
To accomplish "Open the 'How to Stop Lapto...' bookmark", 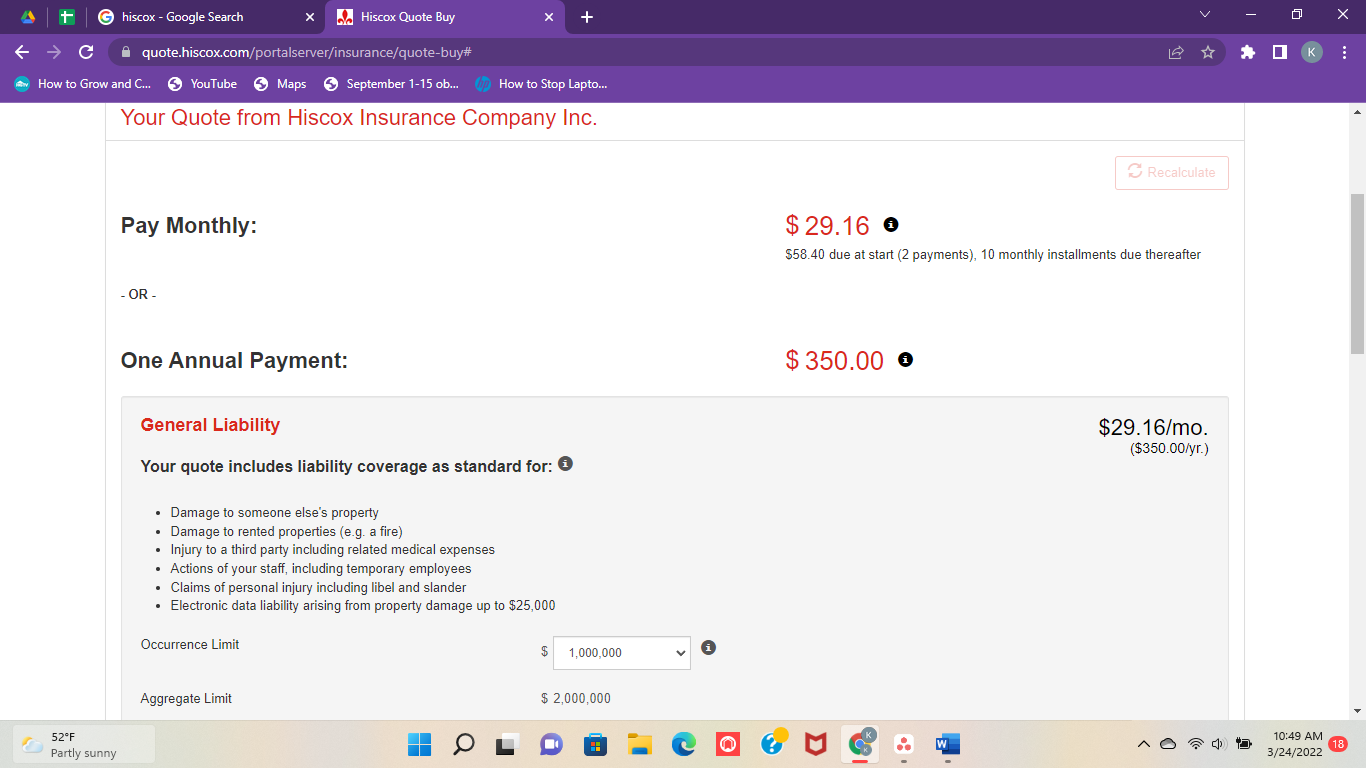I will tap(541, 84).
